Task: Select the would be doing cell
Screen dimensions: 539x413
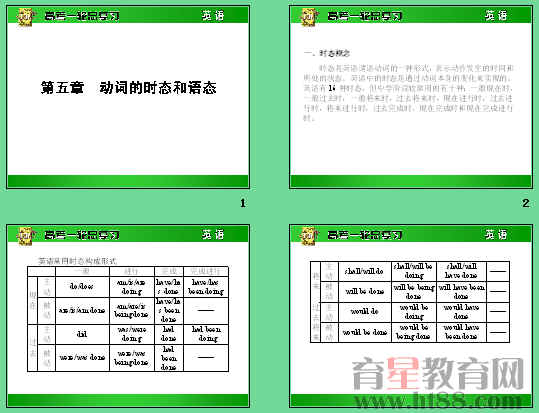Action: point(414,312)
